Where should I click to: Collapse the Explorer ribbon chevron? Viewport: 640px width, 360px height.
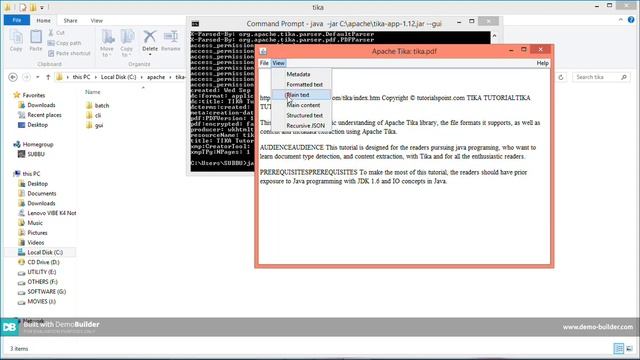[x=621, y=20]
